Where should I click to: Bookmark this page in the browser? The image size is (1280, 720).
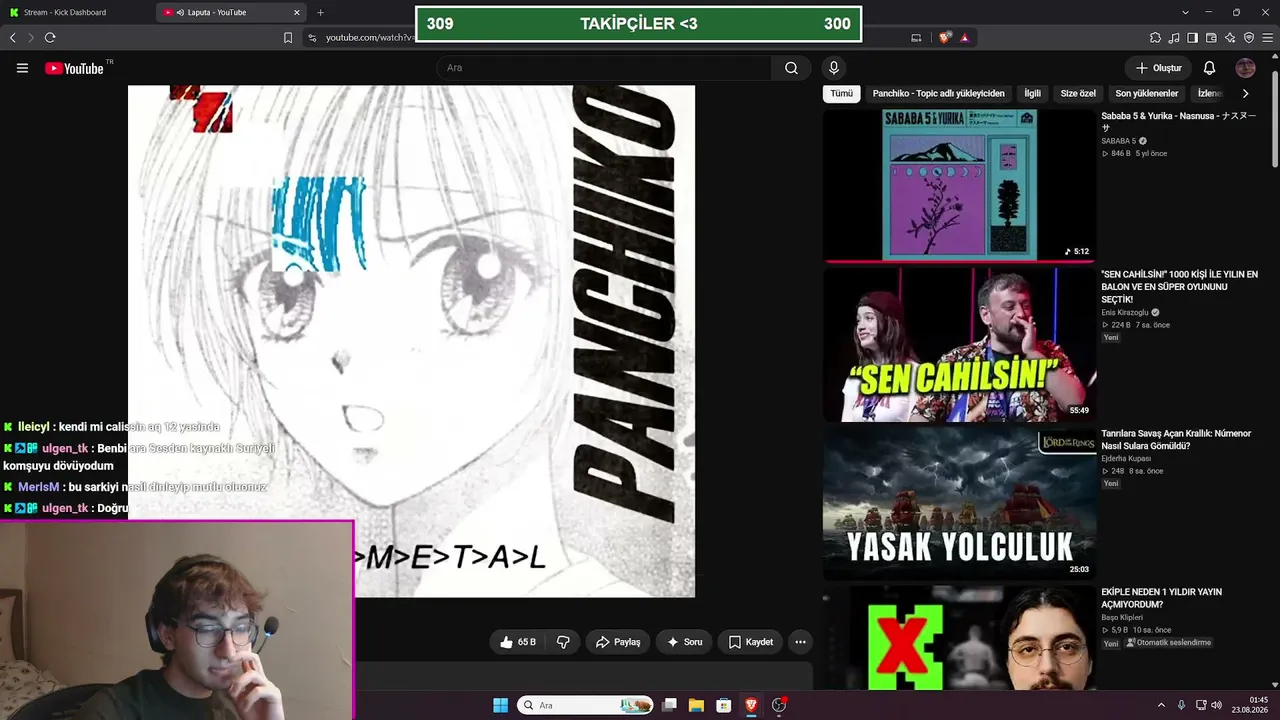288,38
